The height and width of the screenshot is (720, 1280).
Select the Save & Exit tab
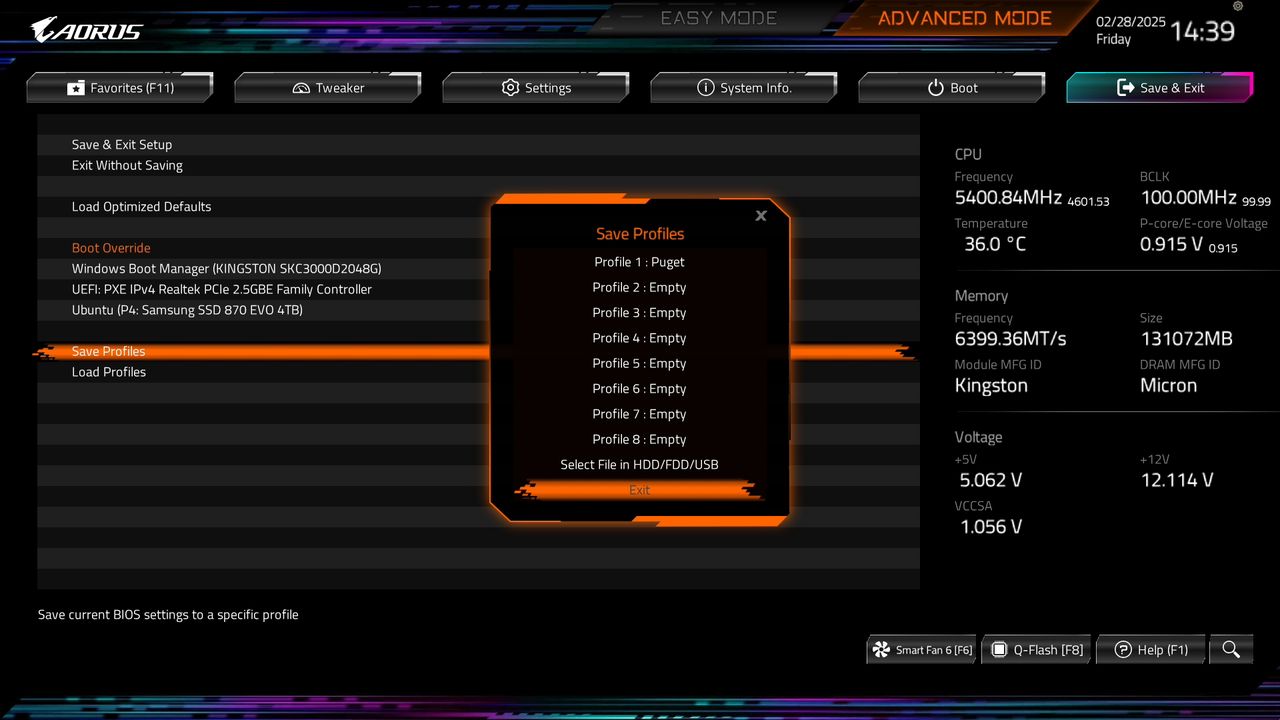coord(1160,88)
